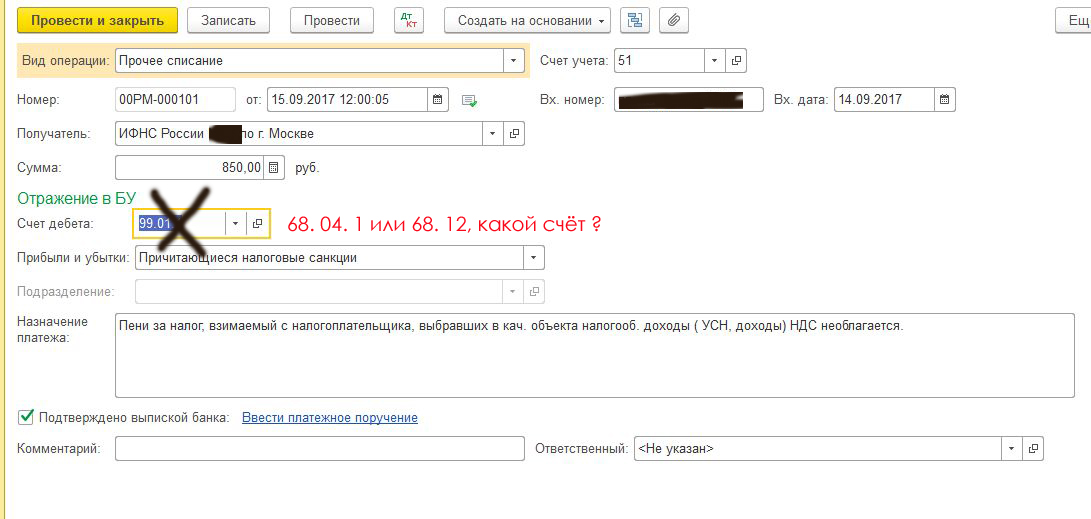
Task: Expand Получатель dropdown arrow
Action: pos(493,134)
